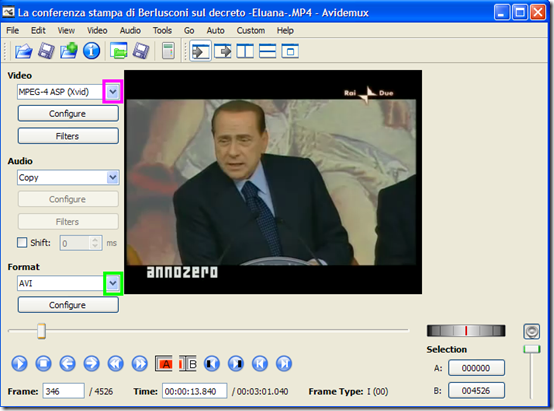Screen dimensions: 554x411
Task: Click the Time field showing 00:00:13.840
Action: point(195,391)
